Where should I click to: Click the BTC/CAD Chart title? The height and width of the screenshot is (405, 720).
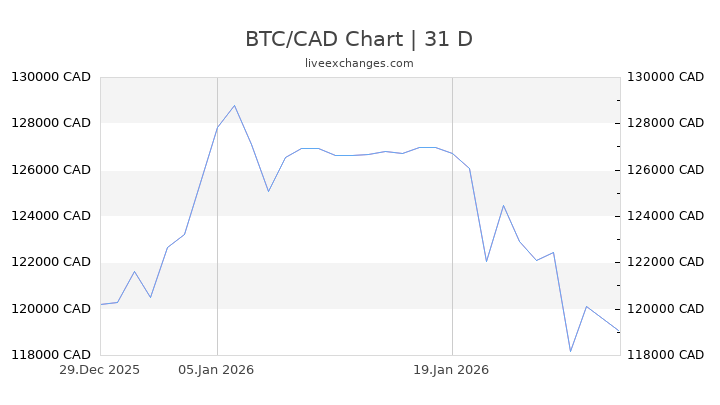point(359,39)
